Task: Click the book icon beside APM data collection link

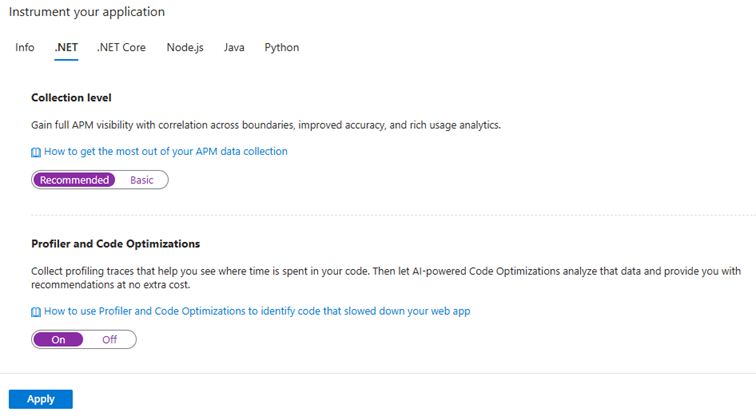Action: [36, 152]
